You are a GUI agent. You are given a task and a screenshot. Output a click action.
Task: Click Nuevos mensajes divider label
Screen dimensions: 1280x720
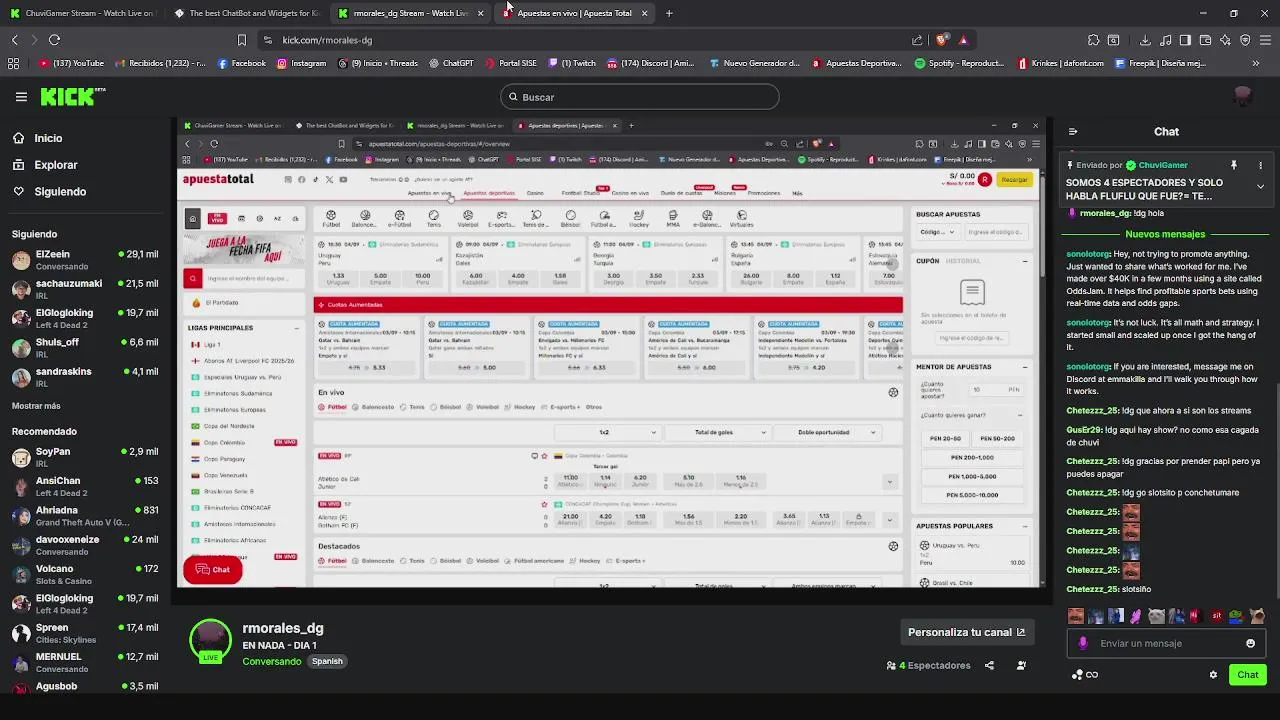click(x=1165, y=234)
